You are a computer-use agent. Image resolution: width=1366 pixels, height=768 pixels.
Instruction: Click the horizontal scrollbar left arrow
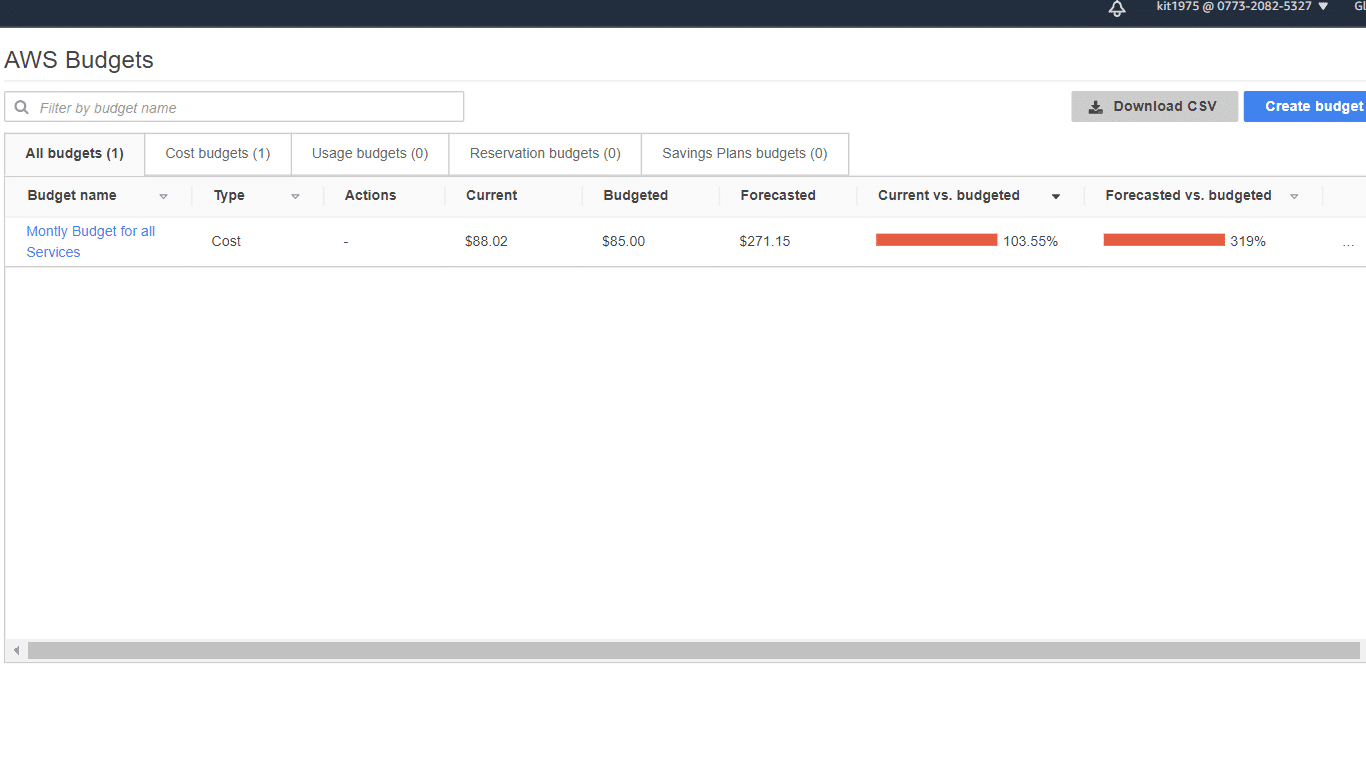click(16, 650)
